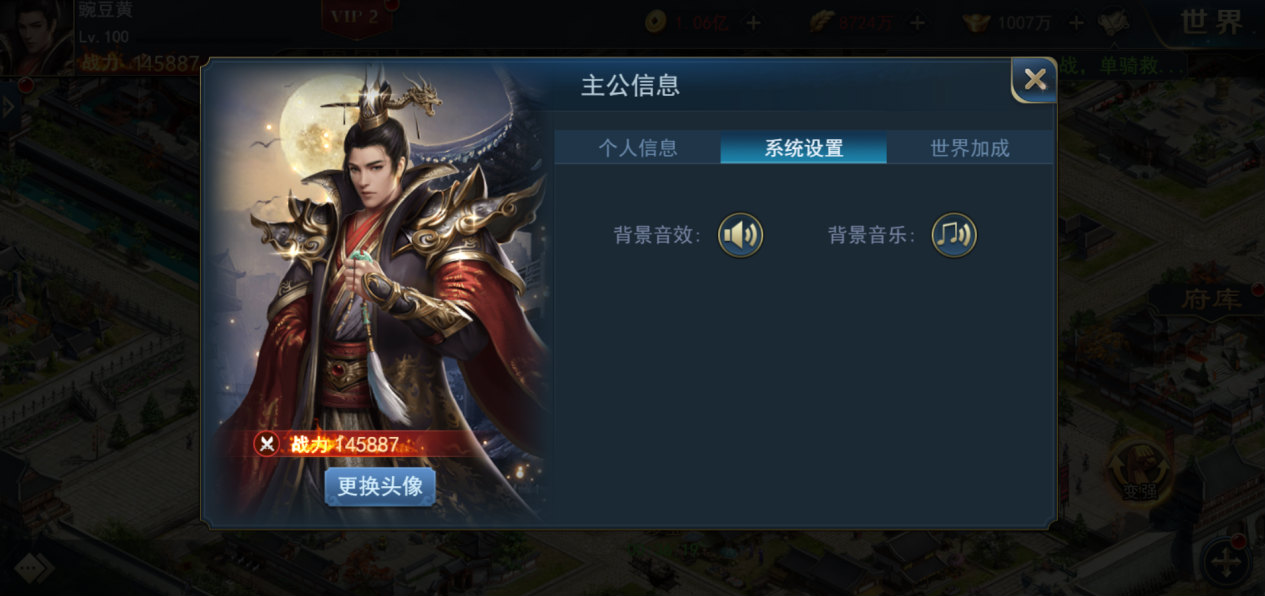Open the 世界 world map button
1265x596 pixels.
click(1211, 22)
